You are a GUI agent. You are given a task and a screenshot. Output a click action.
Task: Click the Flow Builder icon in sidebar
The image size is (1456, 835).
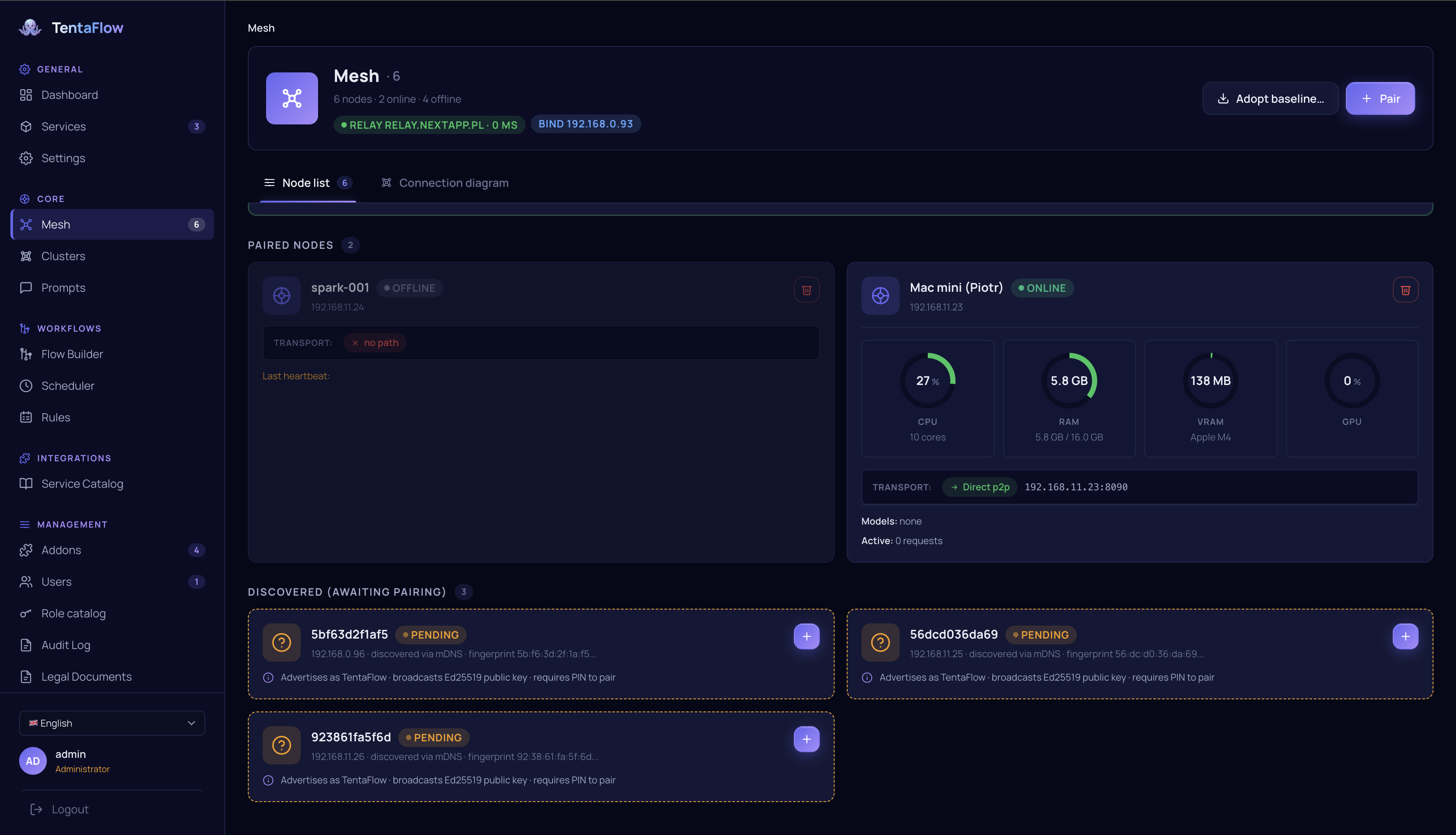tap(26, 354)
